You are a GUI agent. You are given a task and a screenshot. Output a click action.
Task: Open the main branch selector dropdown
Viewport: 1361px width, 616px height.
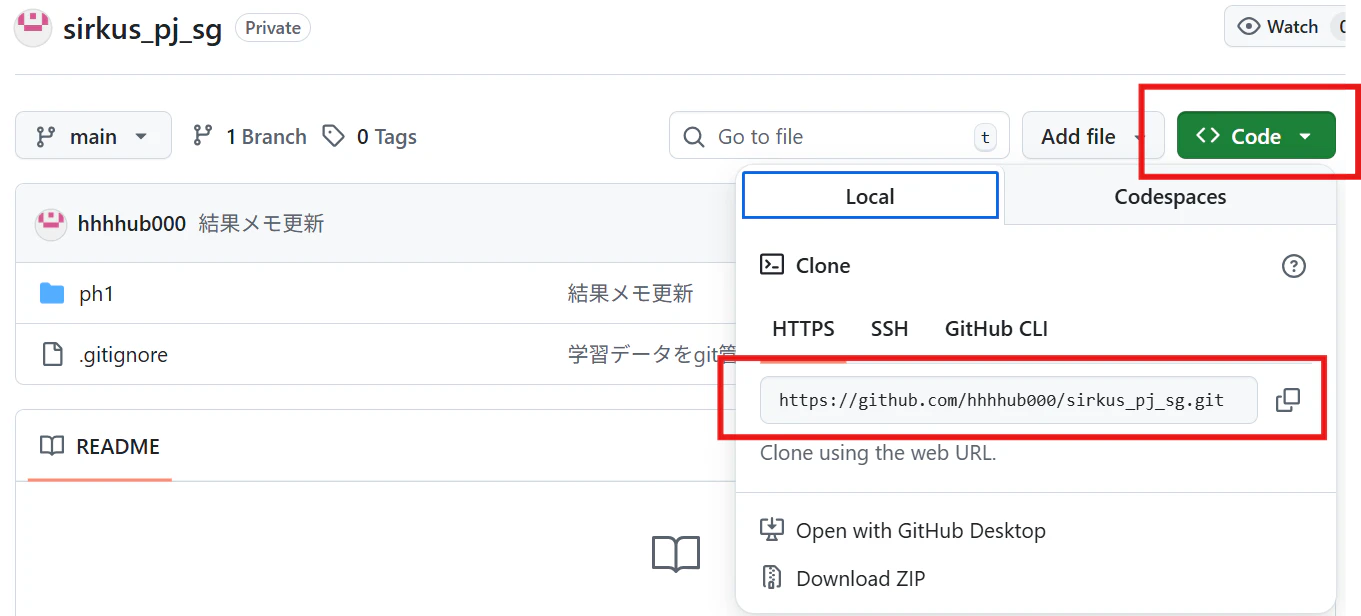(x=93, y=135)
